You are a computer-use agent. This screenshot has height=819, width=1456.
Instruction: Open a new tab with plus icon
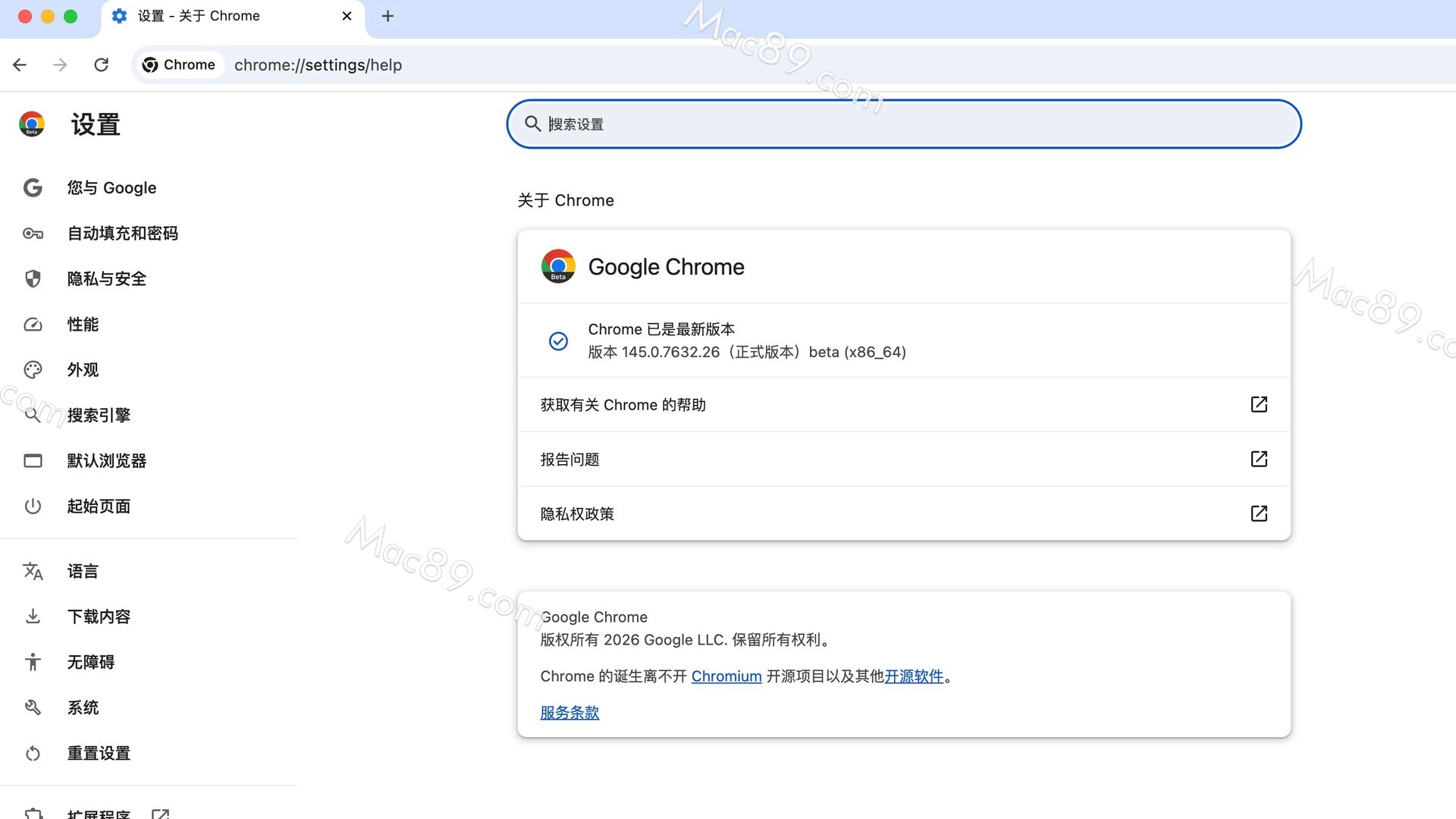(388, 16)
